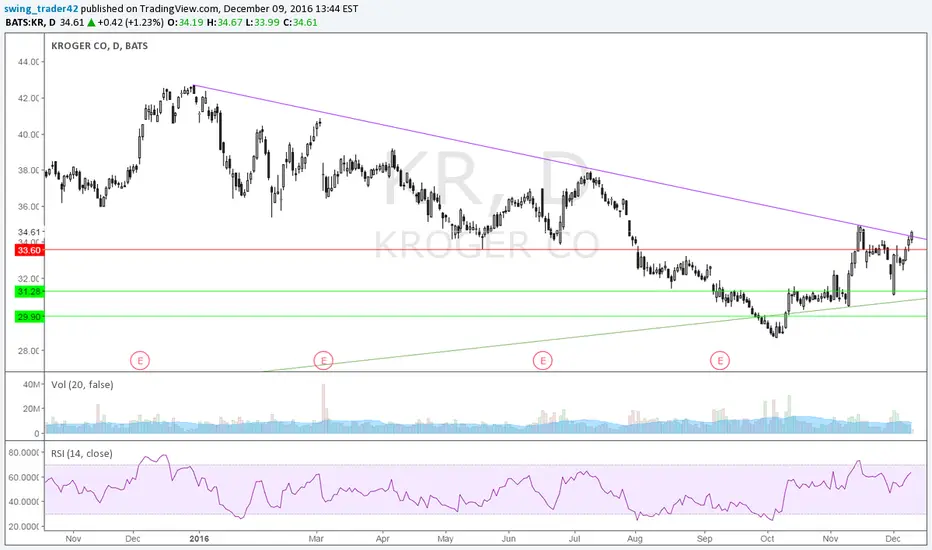The image size is (932, 550).
Task: Click the 34.61 current price label
Action: pos(29,232)
